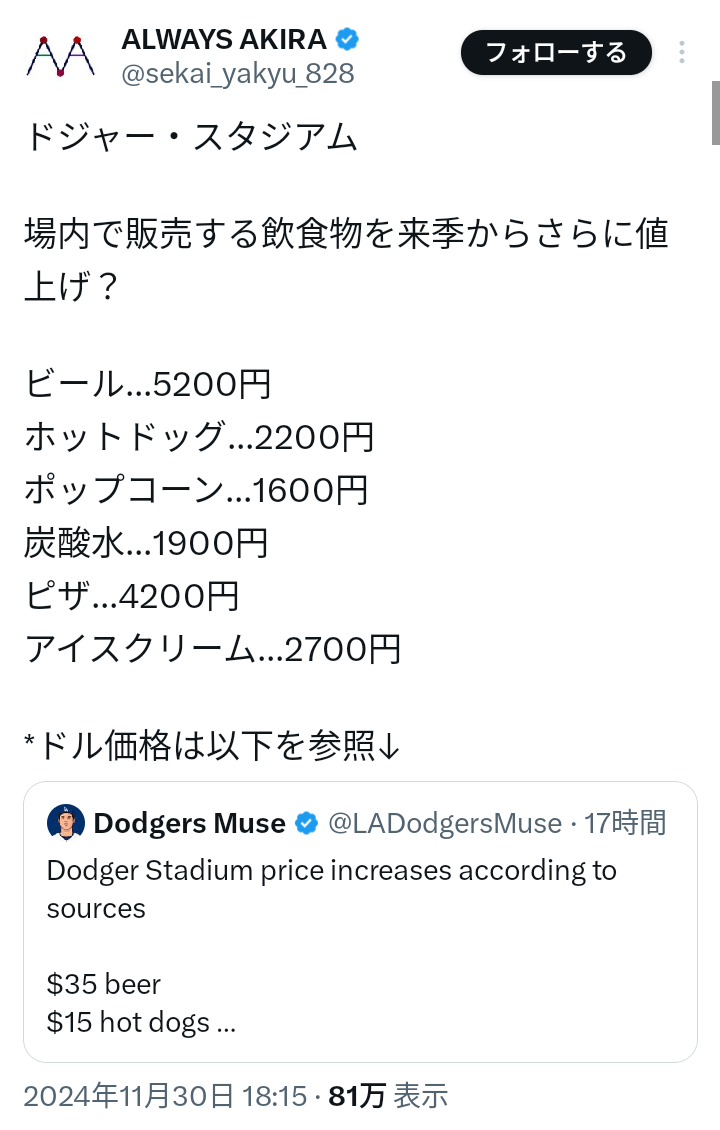Click the "$35 beer" line in the quote
This screenshot has width=720, height=1130.
point(104,985)
